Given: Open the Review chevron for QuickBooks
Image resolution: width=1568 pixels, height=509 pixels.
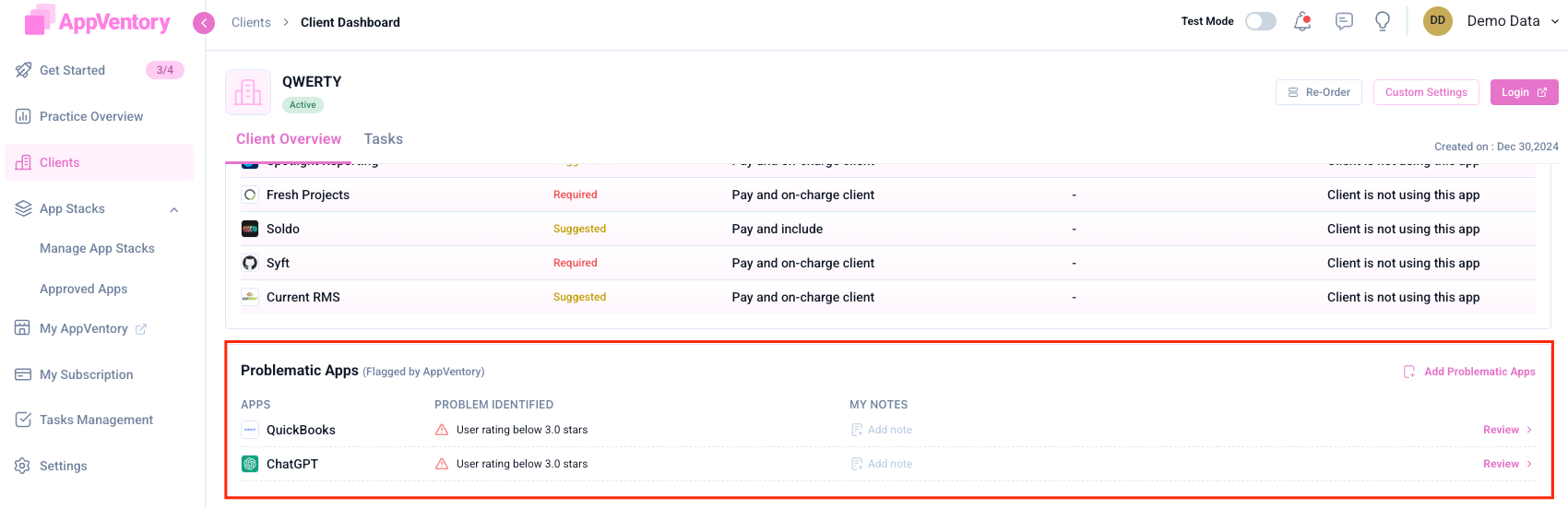Looking at the screenshot, I should tap(1529, 430).
